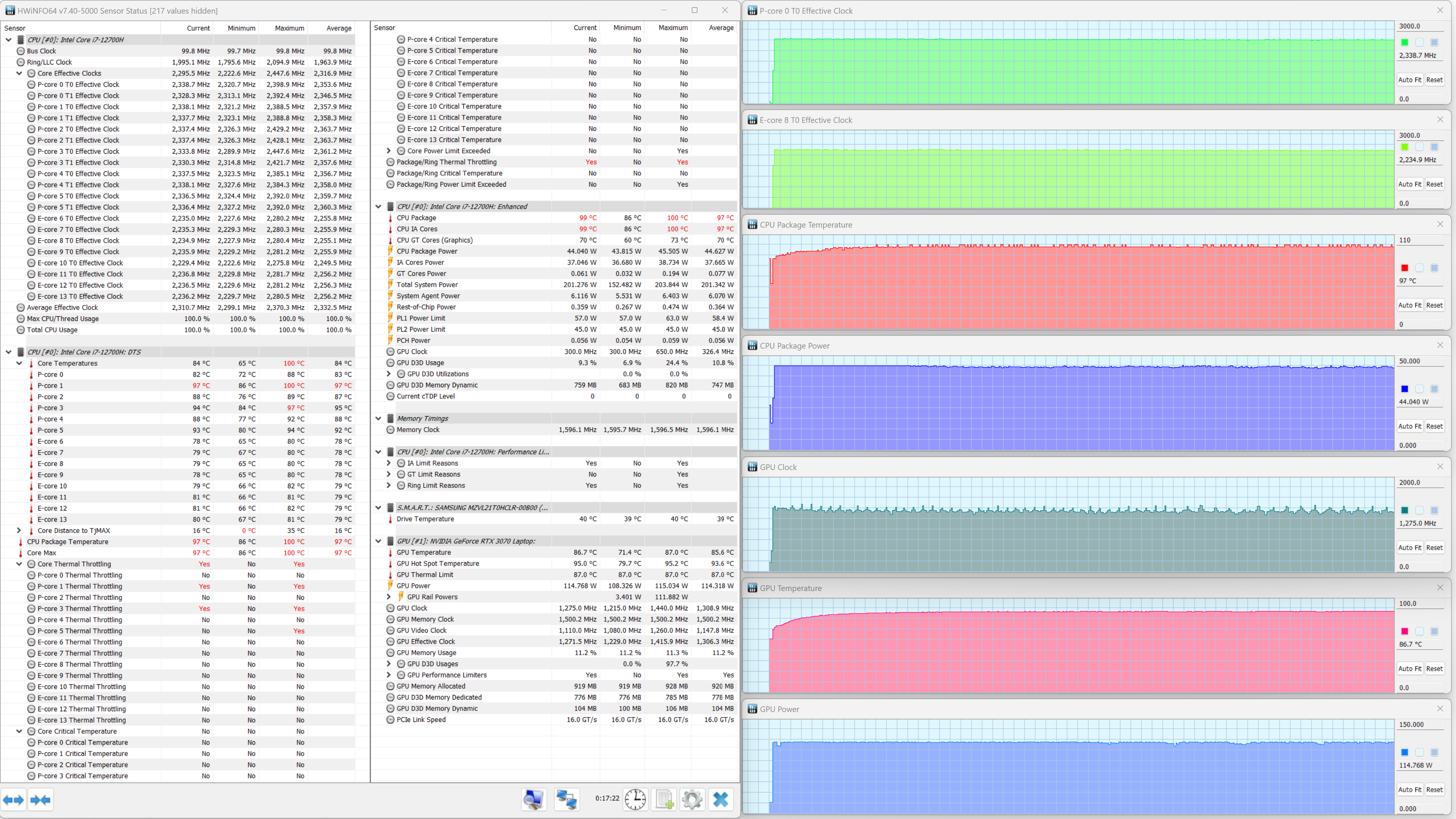Click the shrink columns arrows button
Viewport: 1456px width, 819px height.
coord(40,799)
